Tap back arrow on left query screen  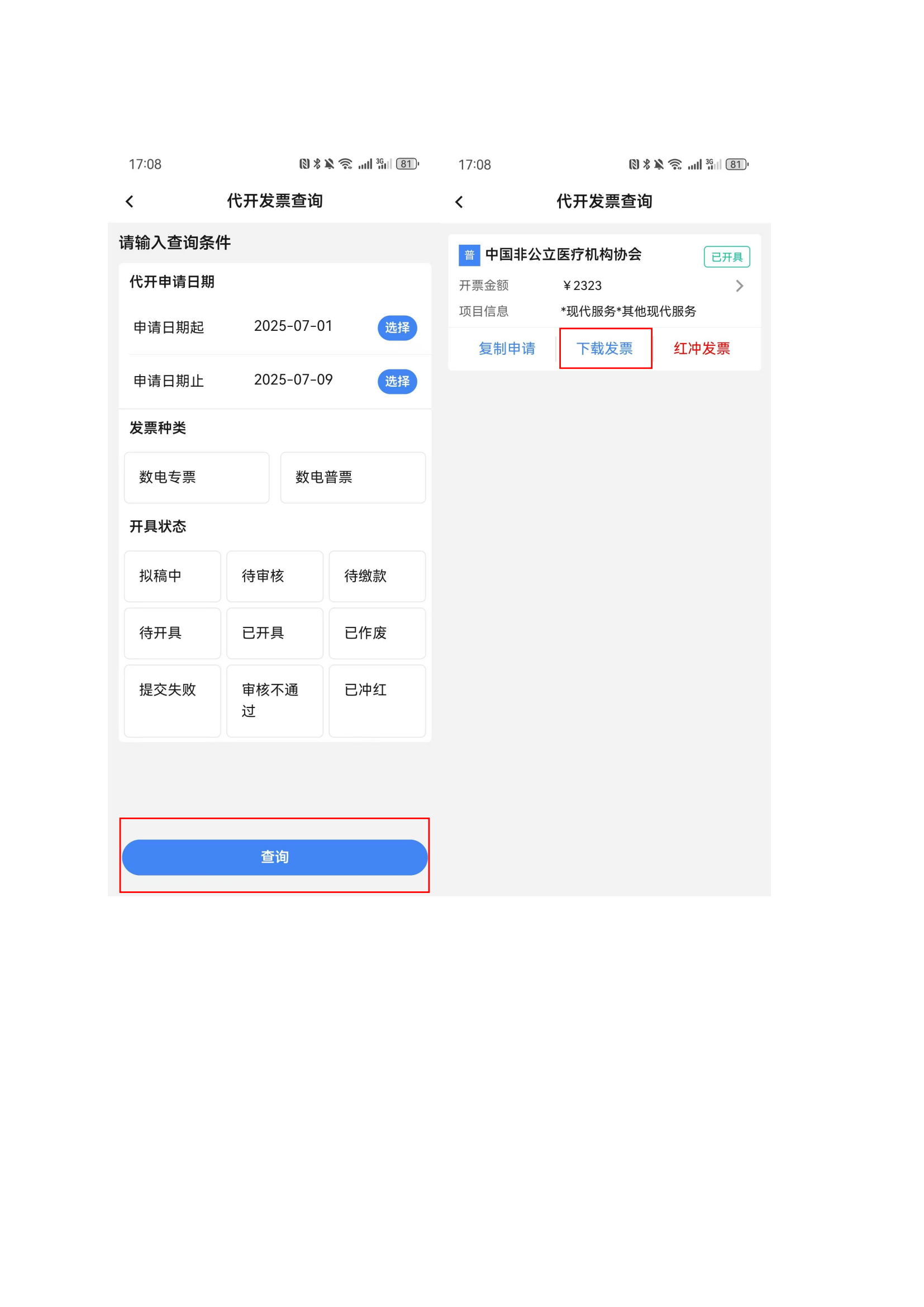coord(130,202)
